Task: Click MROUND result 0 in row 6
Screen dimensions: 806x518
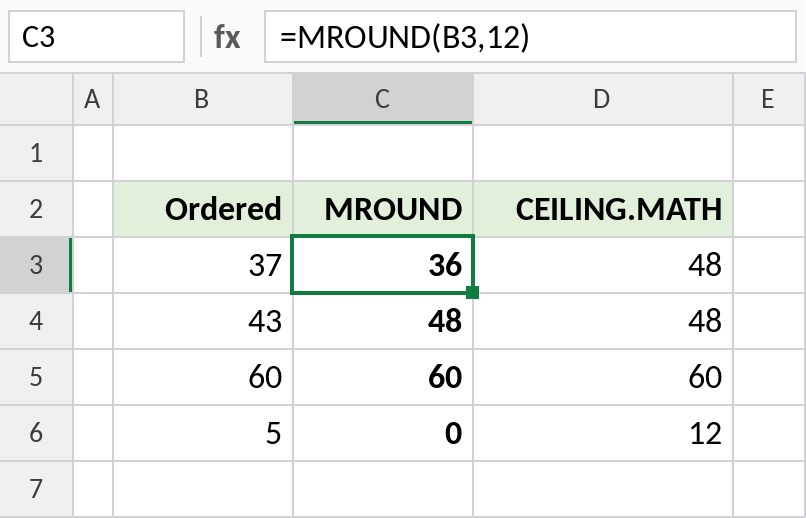Action: coord(383,433)
